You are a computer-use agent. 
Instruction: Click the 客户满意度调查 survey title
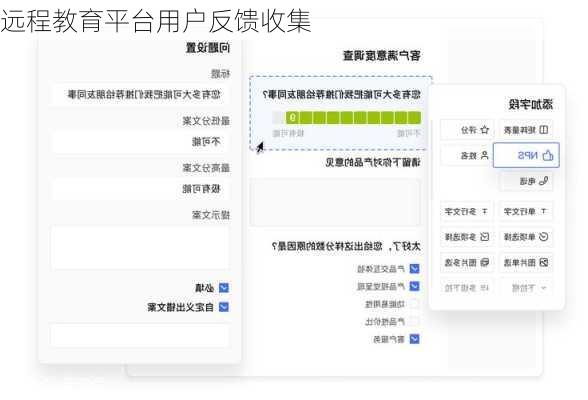tap(381, 55)
